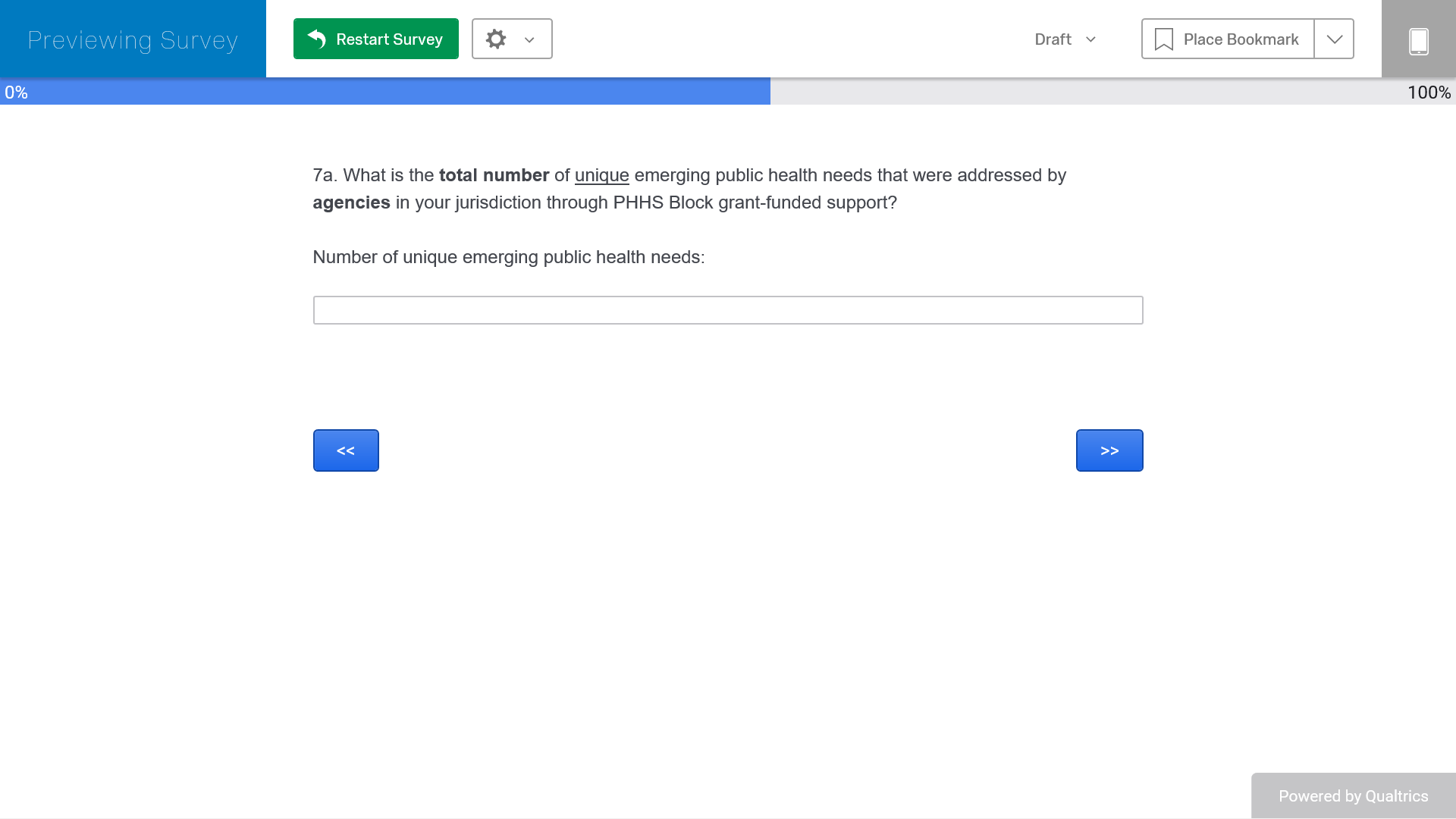Click the bold word "agencies" in question
Viewport: 1456px width, 819px height.
351,202
